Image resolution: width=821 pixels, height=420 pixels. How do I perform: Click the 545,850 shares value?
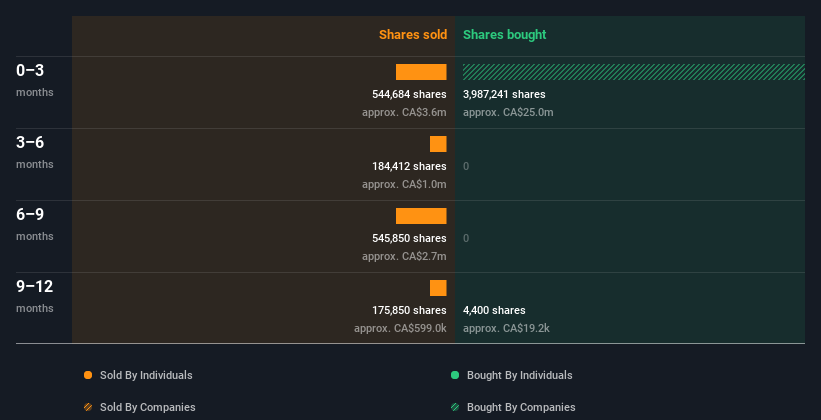click(409, 238)
